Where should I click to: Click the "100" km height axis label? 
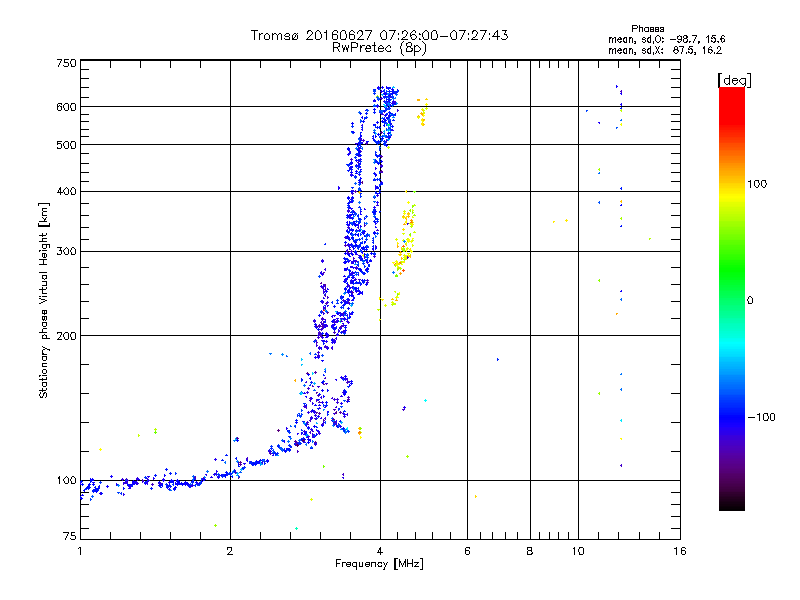point(66,481)
